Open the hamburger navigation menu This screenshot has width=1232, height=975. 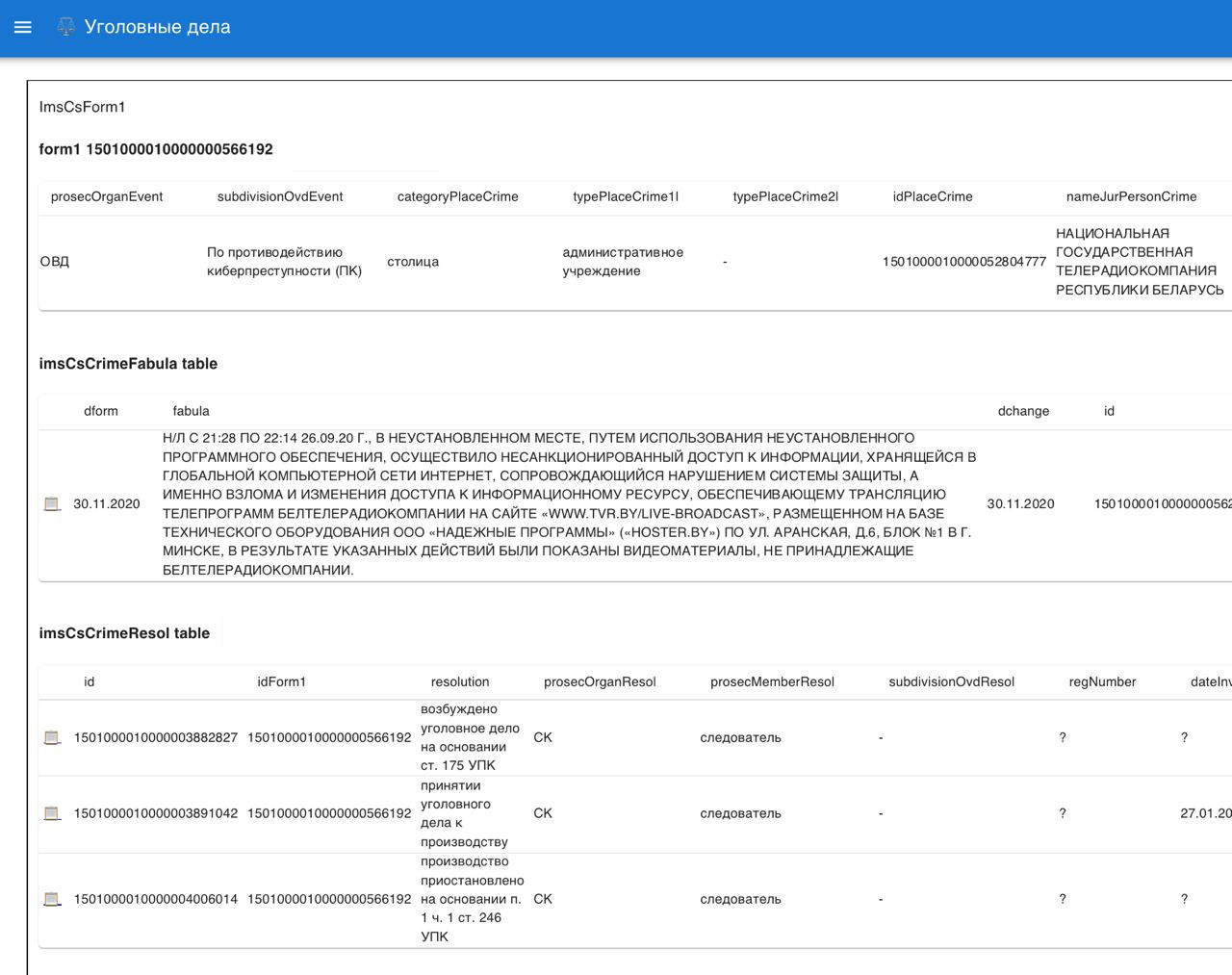tap(23, 27)
